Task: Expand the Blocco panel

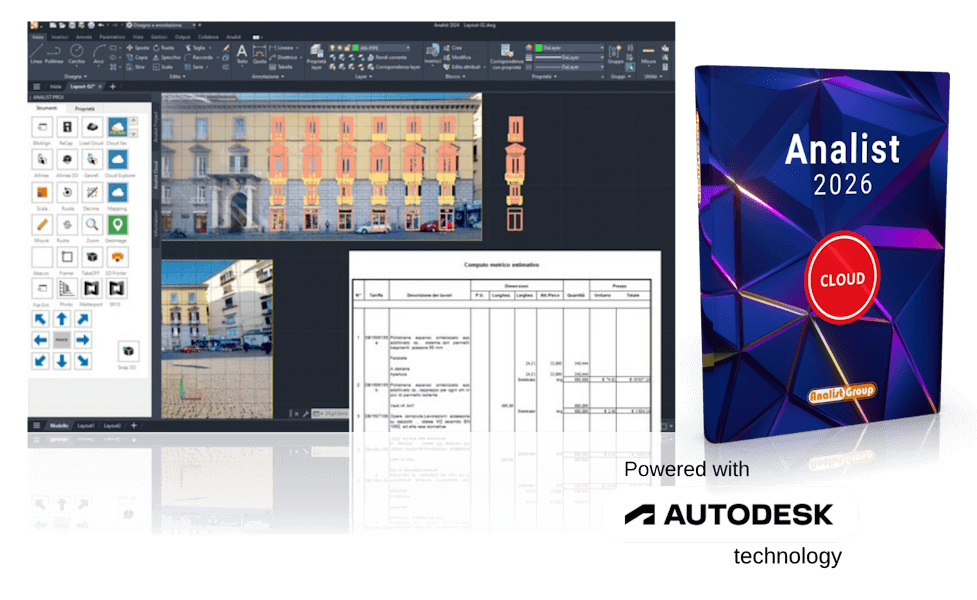Action: click(455, 77)
